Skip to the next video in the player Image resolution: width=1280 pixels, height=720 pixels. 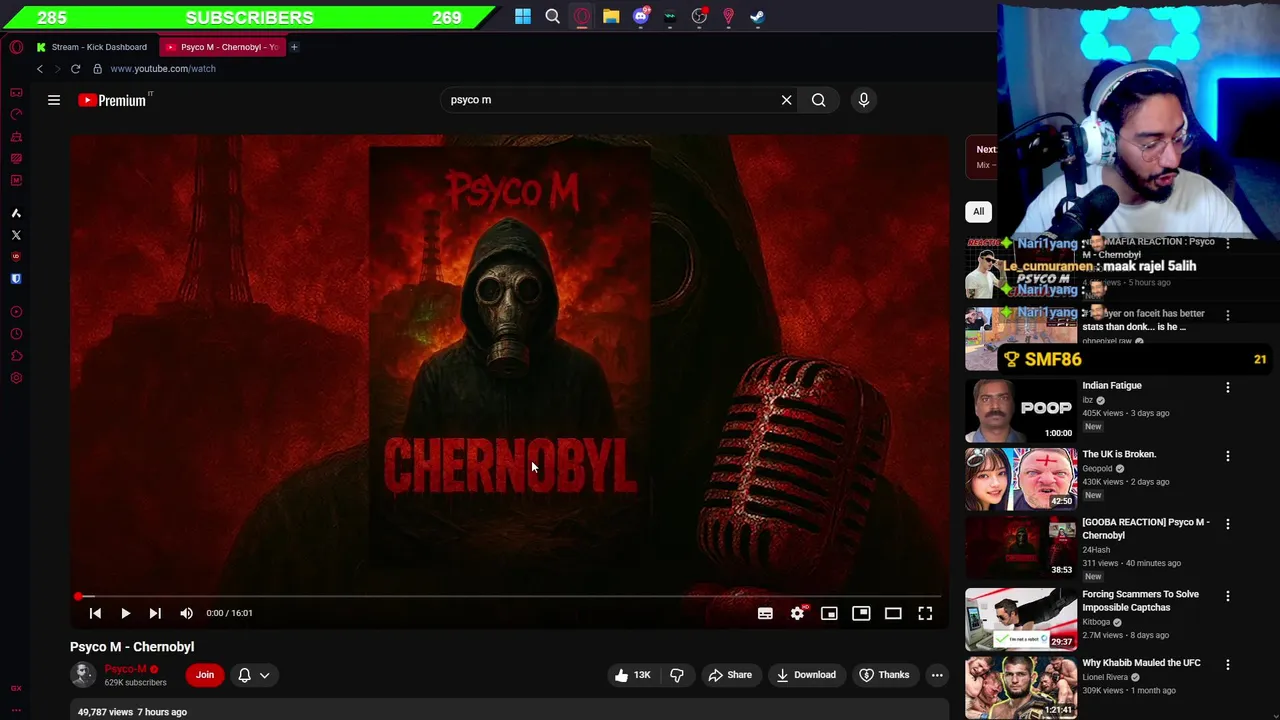pos(155,613)
